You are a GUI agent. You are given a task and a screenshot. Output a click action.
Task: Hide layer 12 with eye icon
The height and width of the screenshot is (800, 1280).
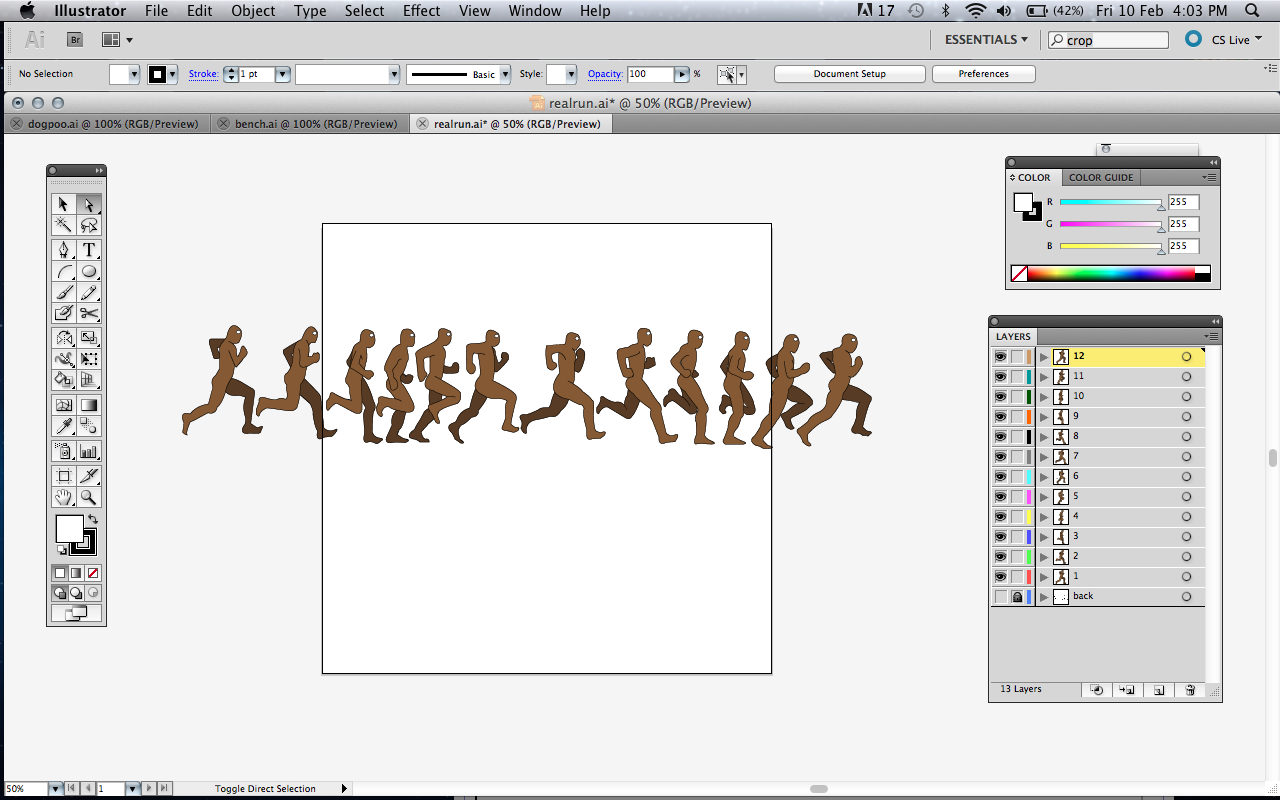click(x=1000, y=357)
